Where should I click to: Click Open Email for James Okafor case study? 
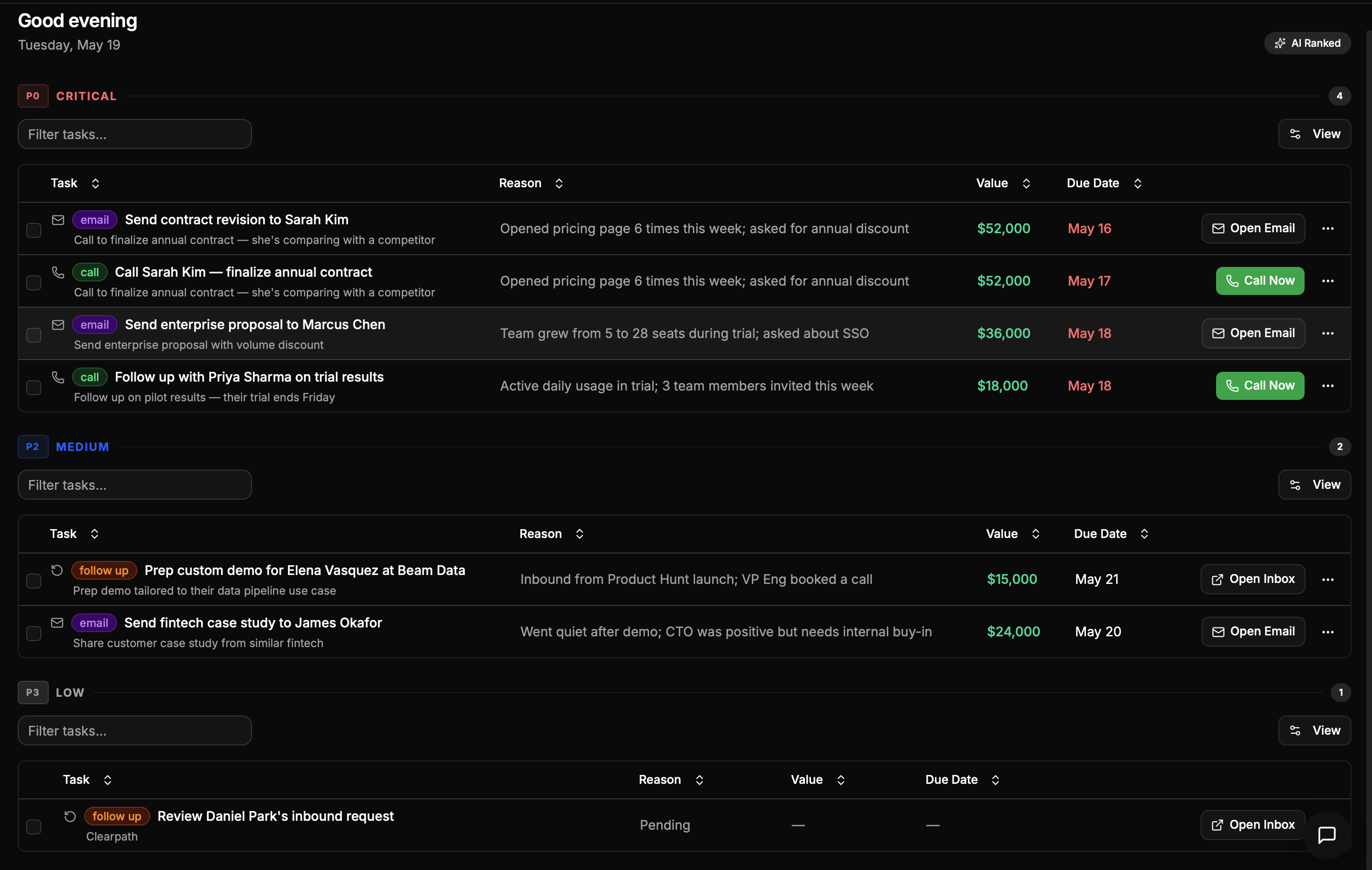click(1253, 632)
